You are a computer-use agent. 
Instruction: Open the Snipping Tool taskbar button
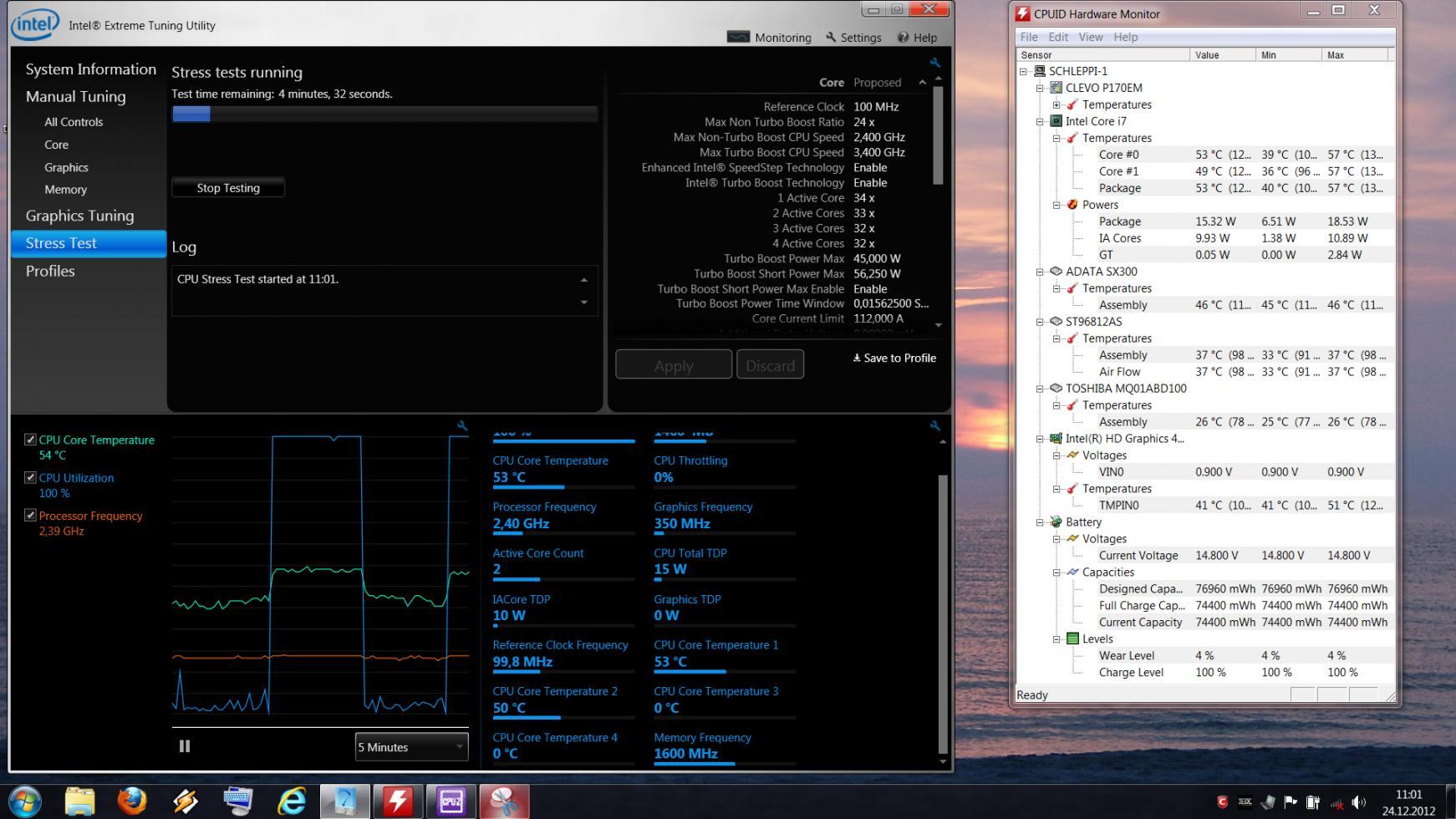coord(504,801)
